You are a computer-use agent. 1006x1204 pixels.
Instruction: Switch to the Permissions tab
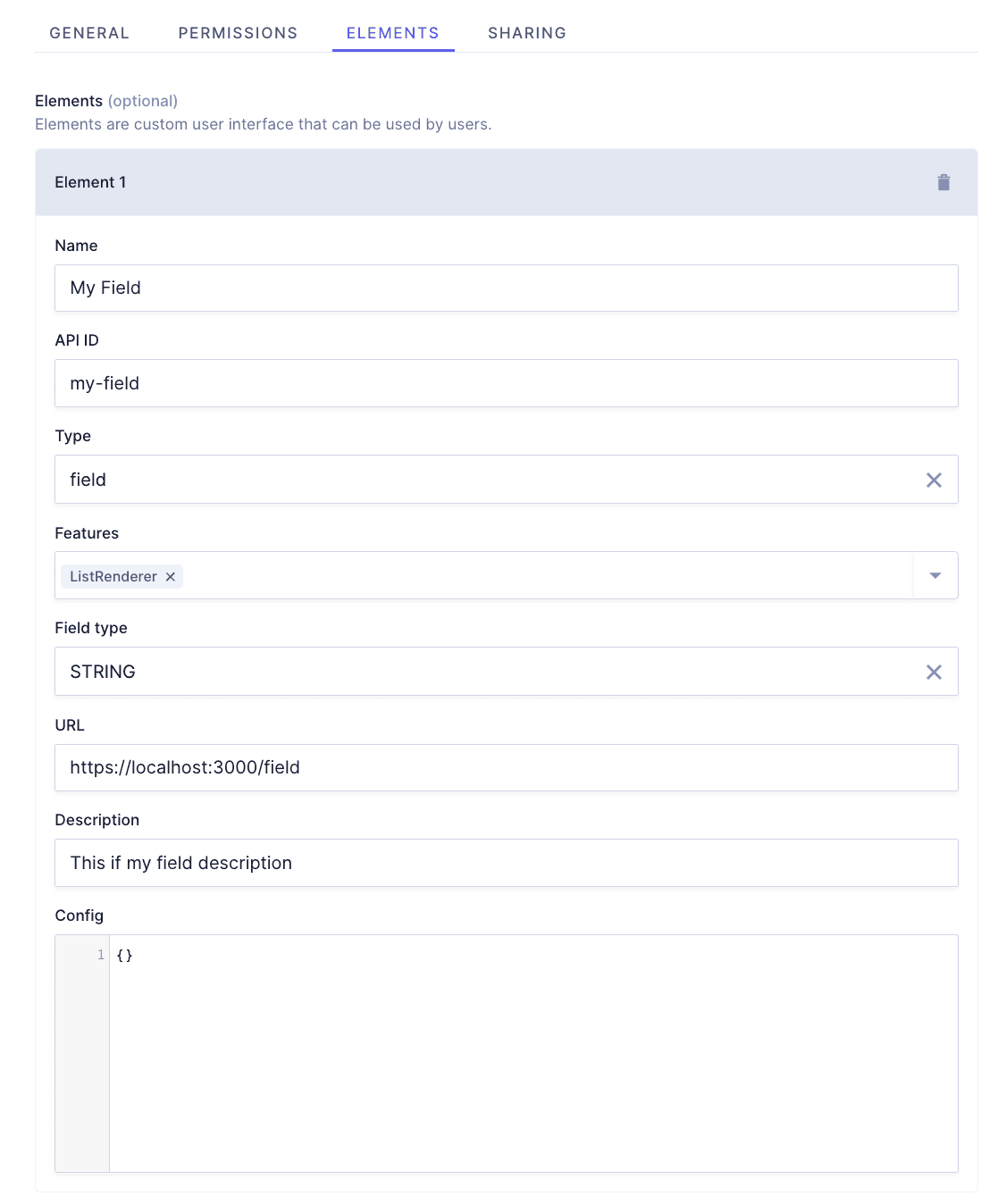click(x=238, y=33)
